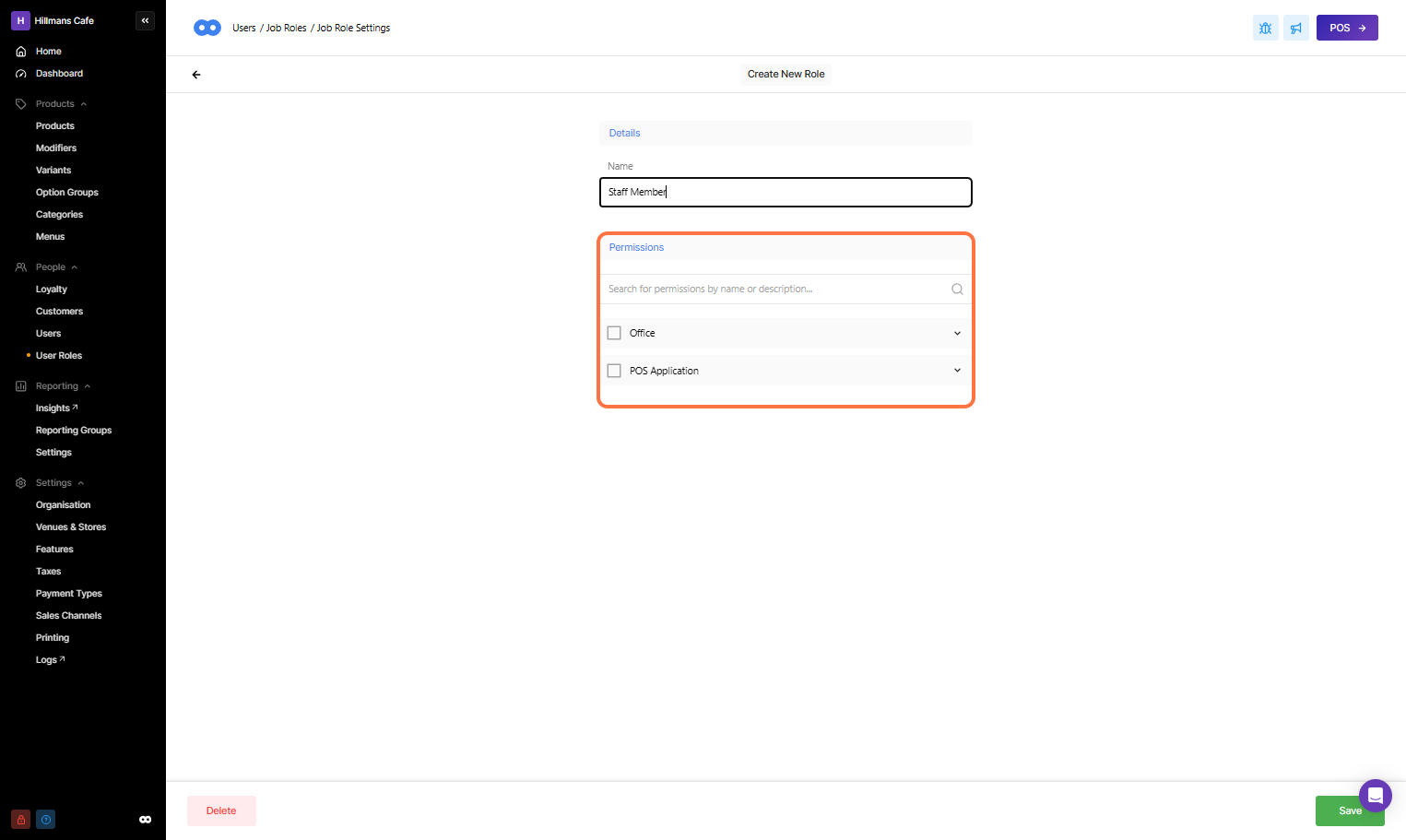Viewport: 1406px width, 840px height.
Task: Click the bug report icon
Action: tap(1265, 28)
